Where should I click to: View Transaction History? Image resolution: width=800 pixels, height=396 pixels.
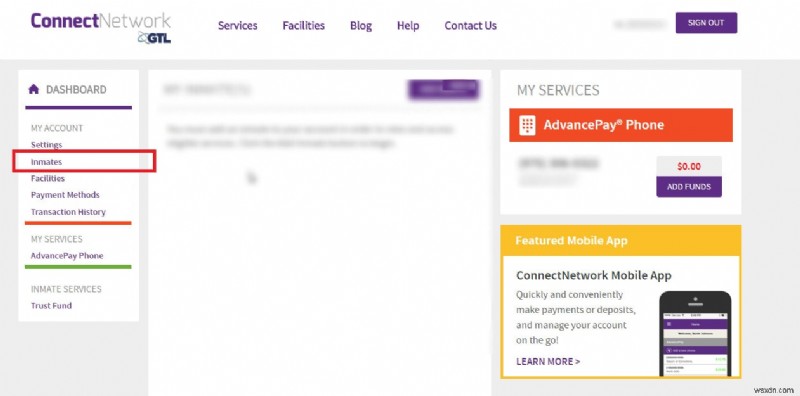pyautogui.click(x=68, y=212)
